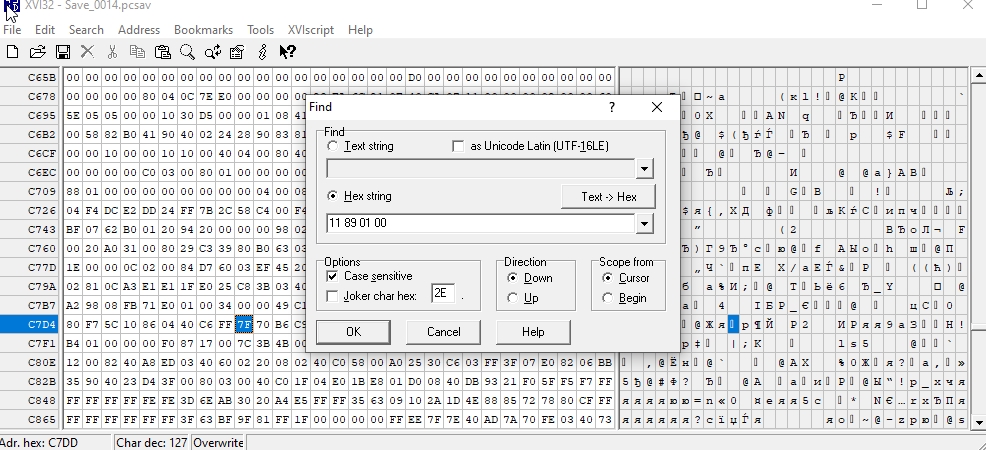Click the delete X toolbar icon
The width and height of the screenshot is (986, 450).
tap(87, 52)
